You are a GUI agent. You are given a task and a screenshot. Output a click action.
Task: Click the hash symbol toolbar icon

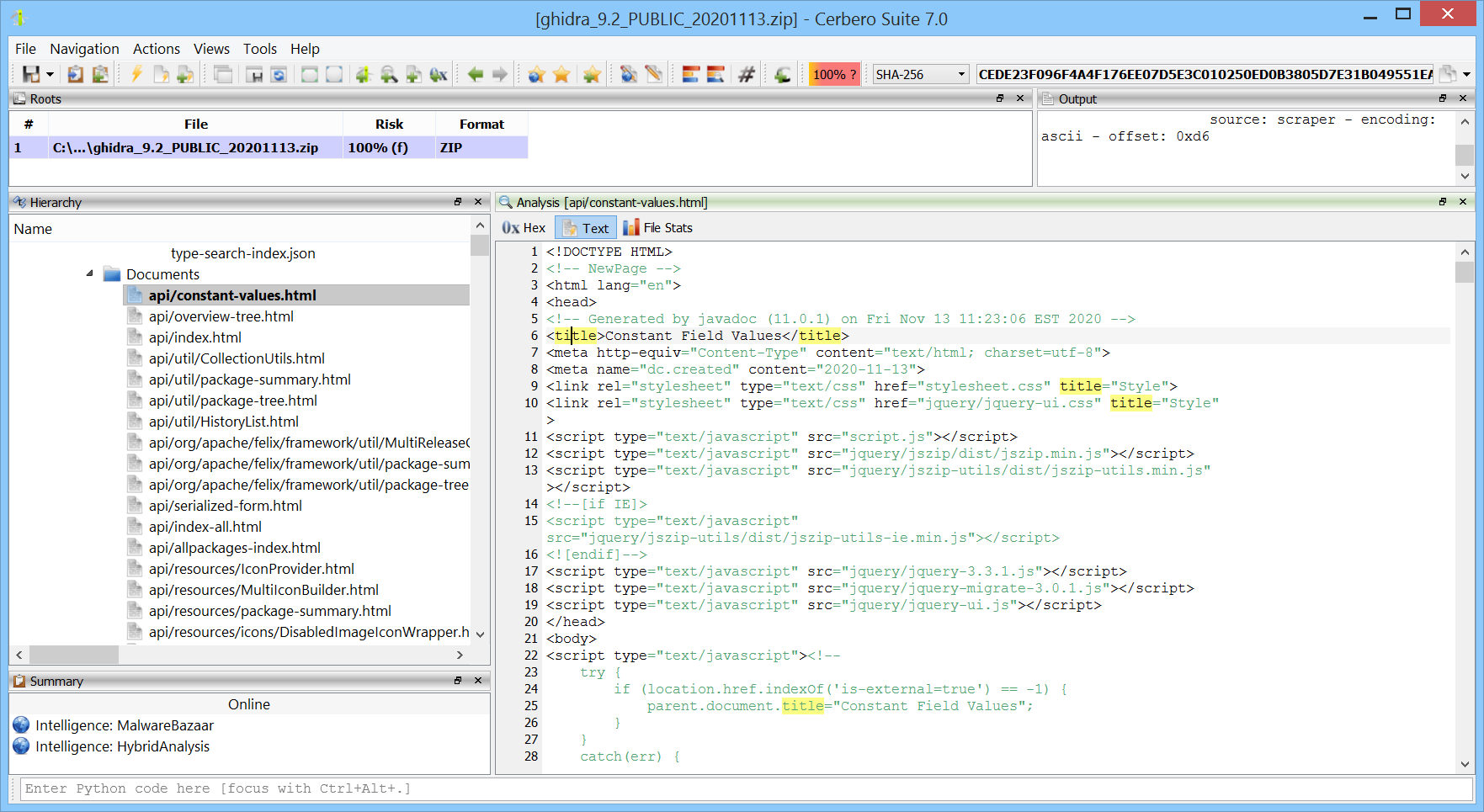point(747,74)
